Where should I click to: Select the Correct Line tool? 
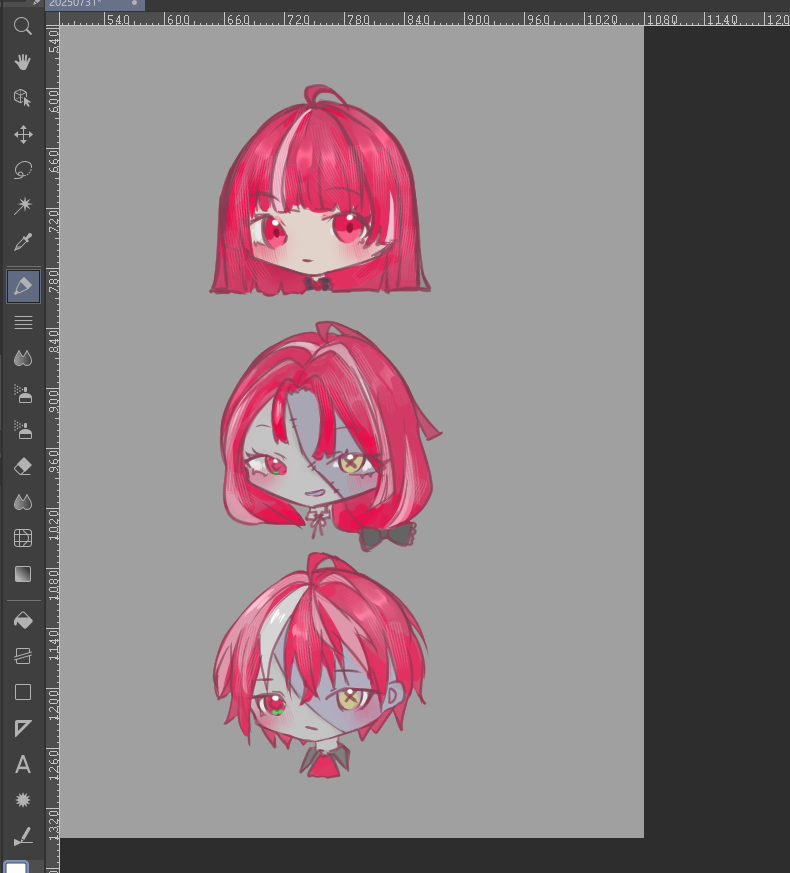[x=23, y=836]
